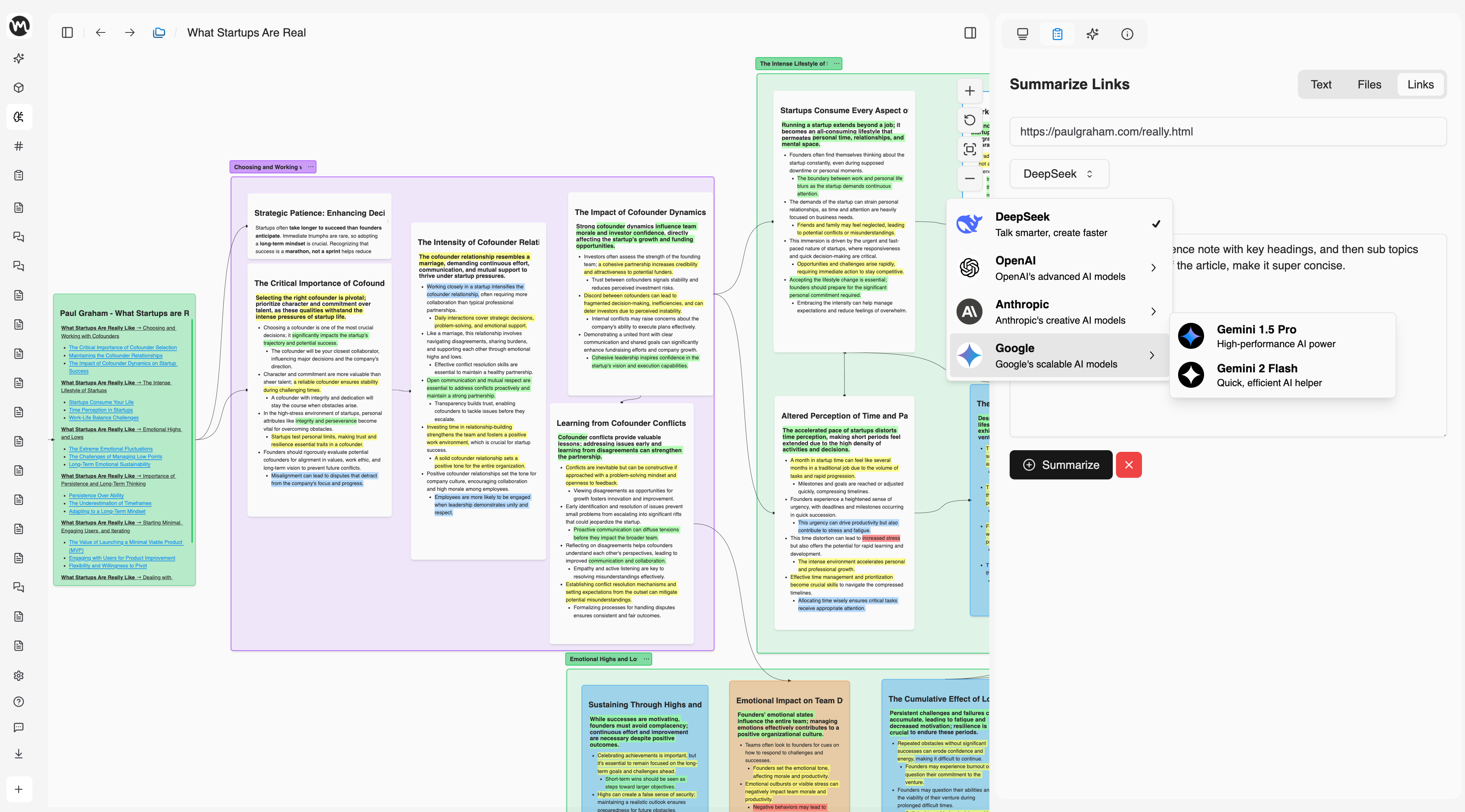Open options dots on Choosing and Working label
This screenshot has width=1465, height=812.
[310, 166]
